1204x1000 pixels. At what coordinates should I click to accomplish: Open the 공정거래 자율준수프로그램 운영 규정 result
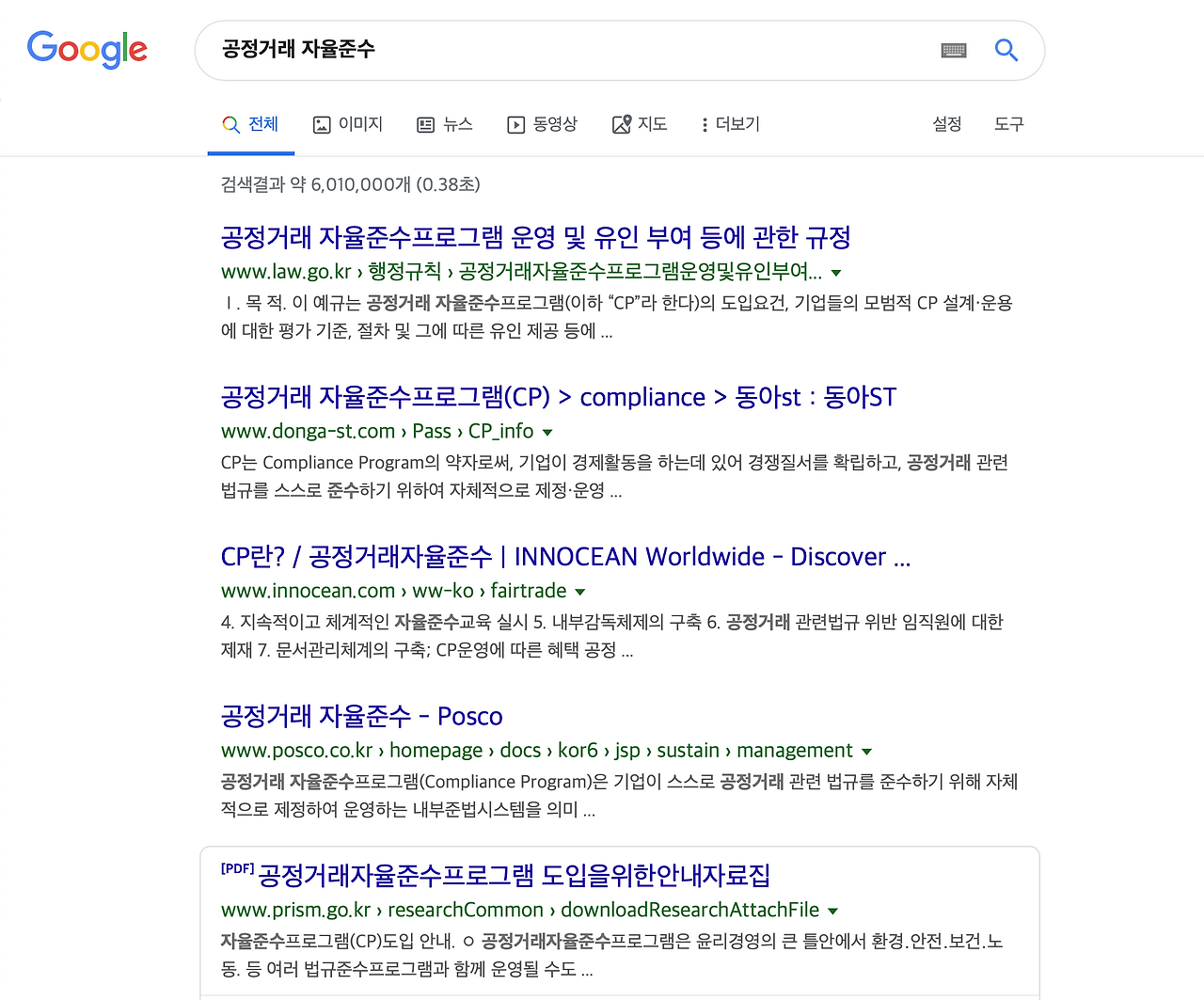click(x=534, y=237)
